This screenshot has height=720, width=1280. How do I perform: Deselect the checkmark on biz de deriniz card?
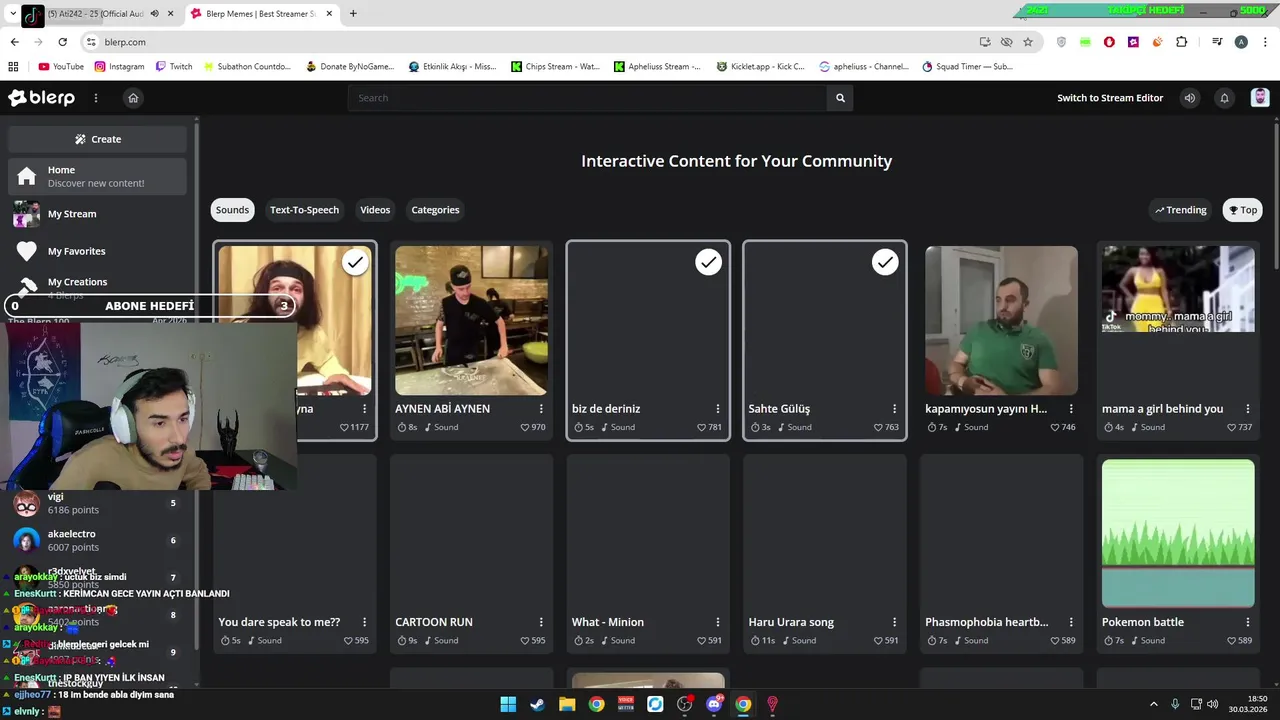tap(708, 262)
